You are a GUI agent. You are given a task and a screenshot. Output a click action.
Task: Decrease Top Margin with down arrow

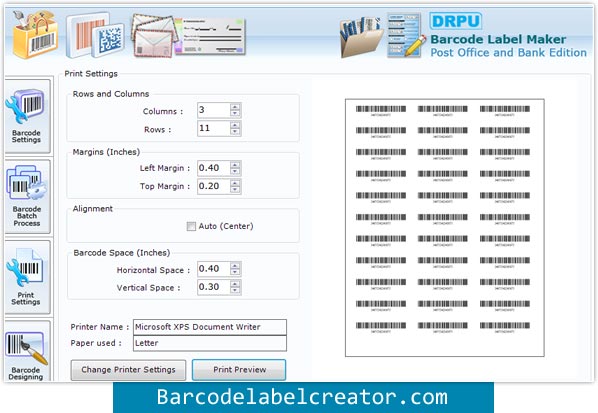pyautogui.click(x=235, y=190)
